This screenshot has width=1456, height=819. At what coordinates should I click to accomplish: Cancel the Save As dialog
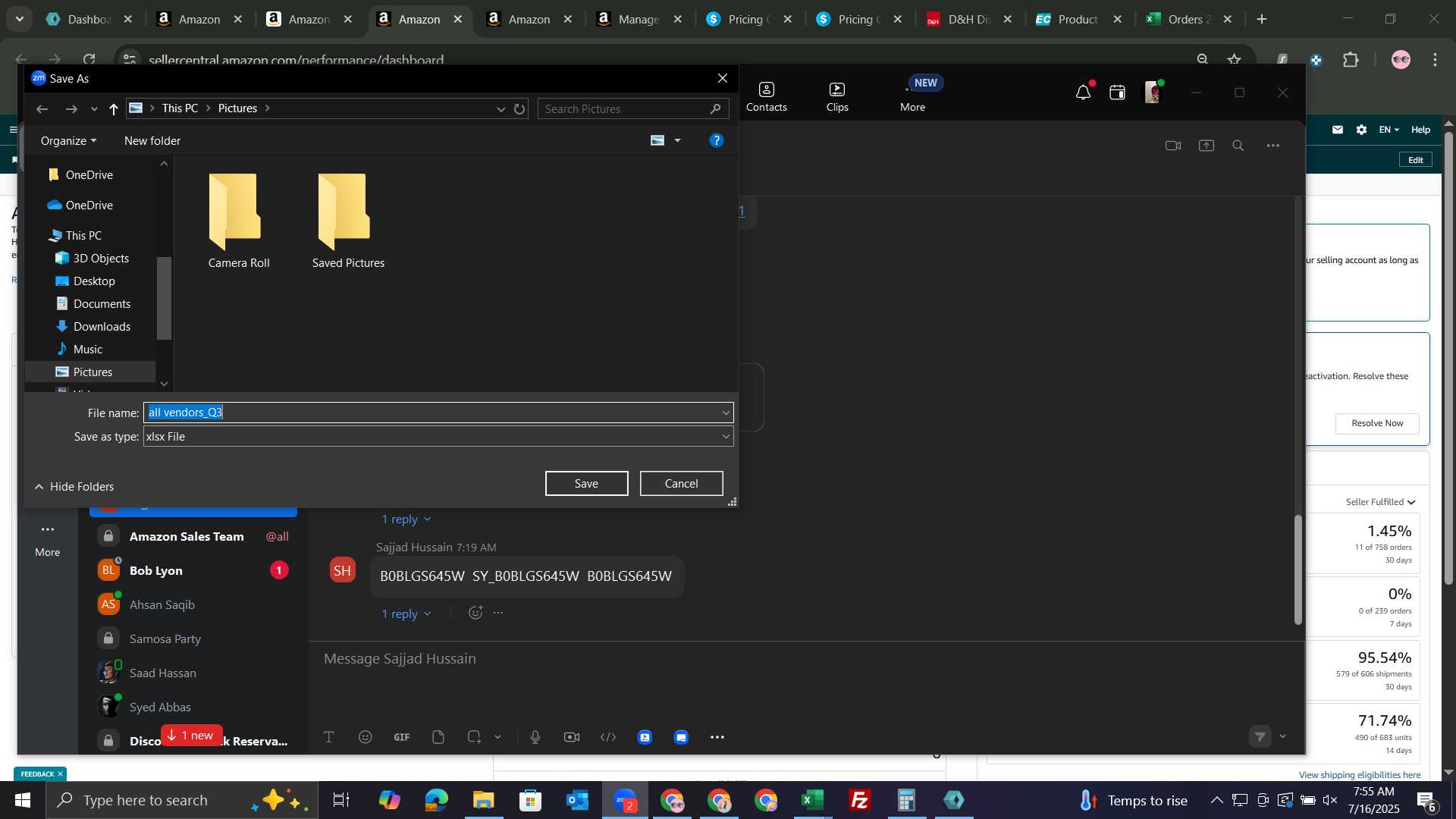tap(681, 483)
